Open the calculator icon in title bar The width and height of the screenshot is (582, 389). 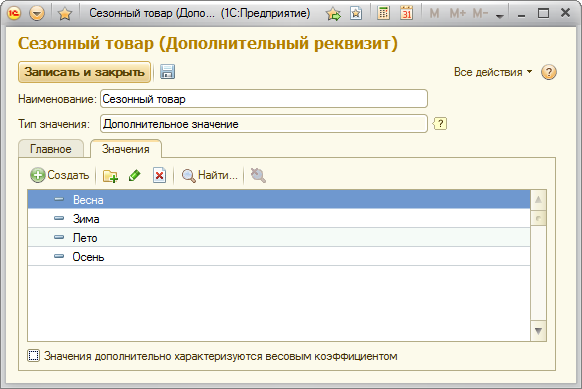click(383, 13)
